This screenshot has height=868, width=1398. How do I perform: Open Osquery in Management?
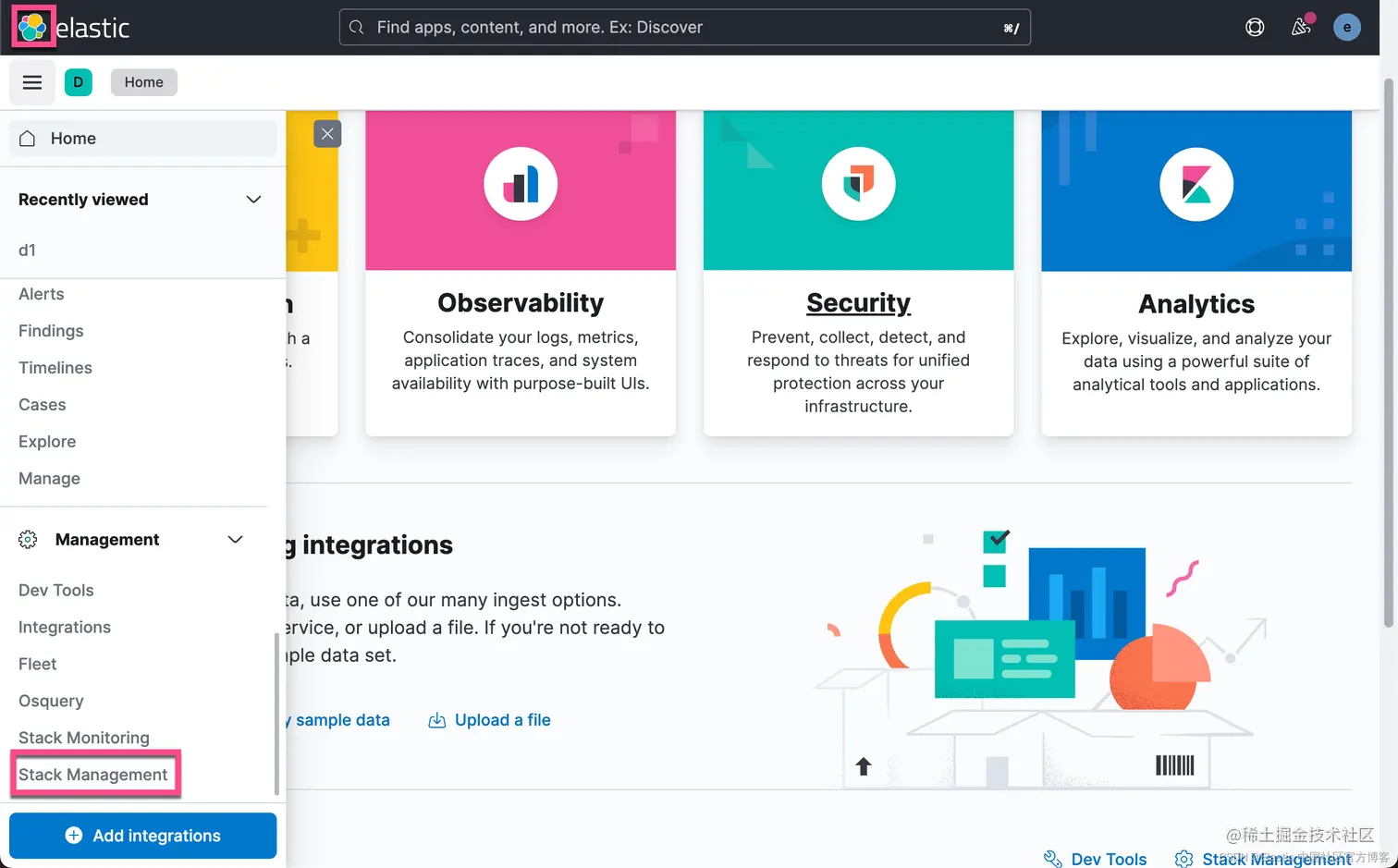(x=51, y=701)
